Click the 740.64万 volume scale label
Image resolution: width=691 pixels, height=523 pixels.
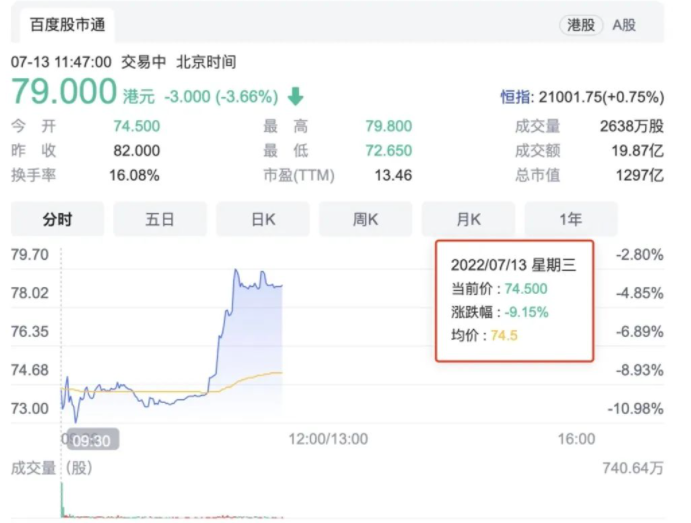(x=633, y=468)
